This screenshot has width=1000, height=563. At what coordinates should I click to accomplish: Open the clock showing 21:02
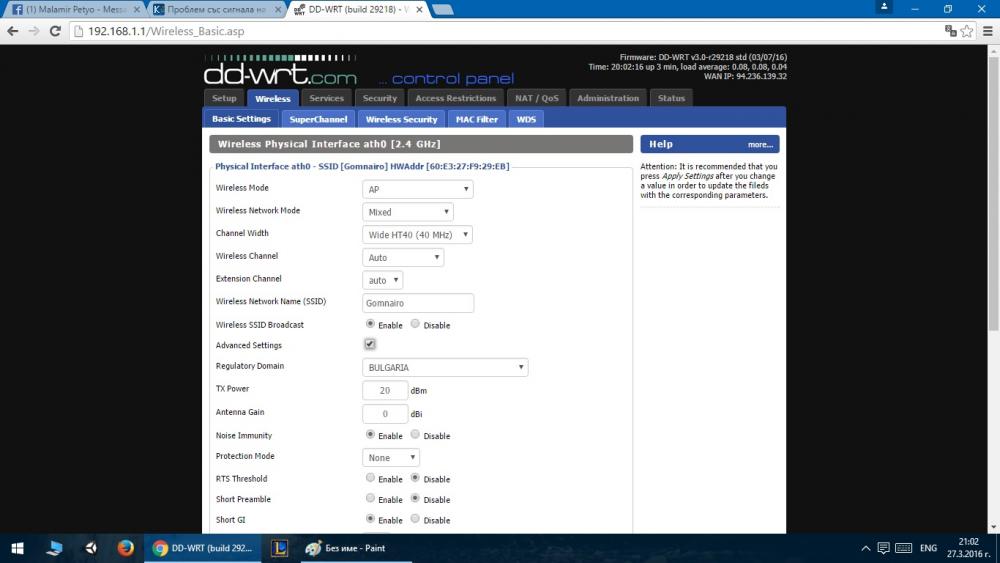click(x=968, y=548)
